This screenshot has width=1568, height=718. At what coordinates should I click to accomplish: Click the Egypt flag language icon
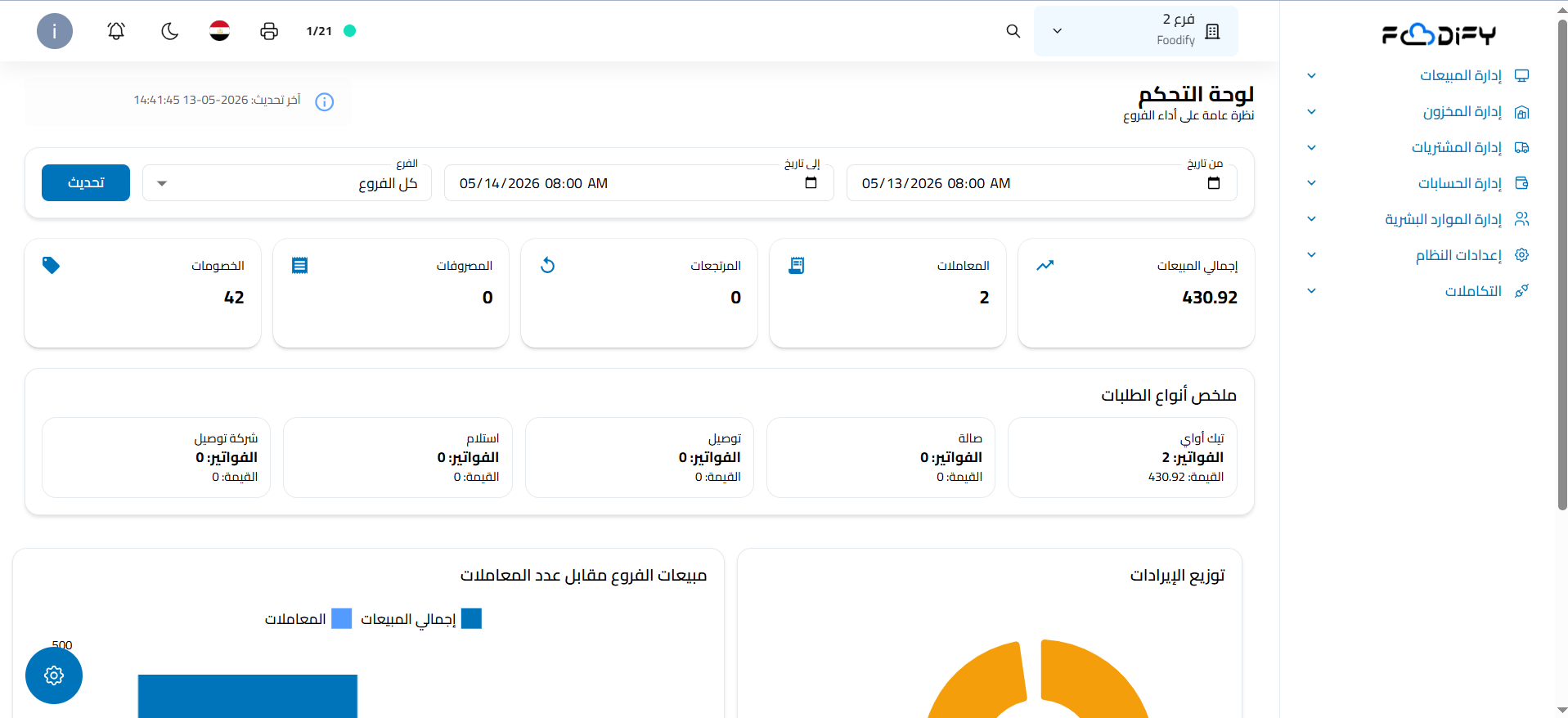tap(219, 31)
